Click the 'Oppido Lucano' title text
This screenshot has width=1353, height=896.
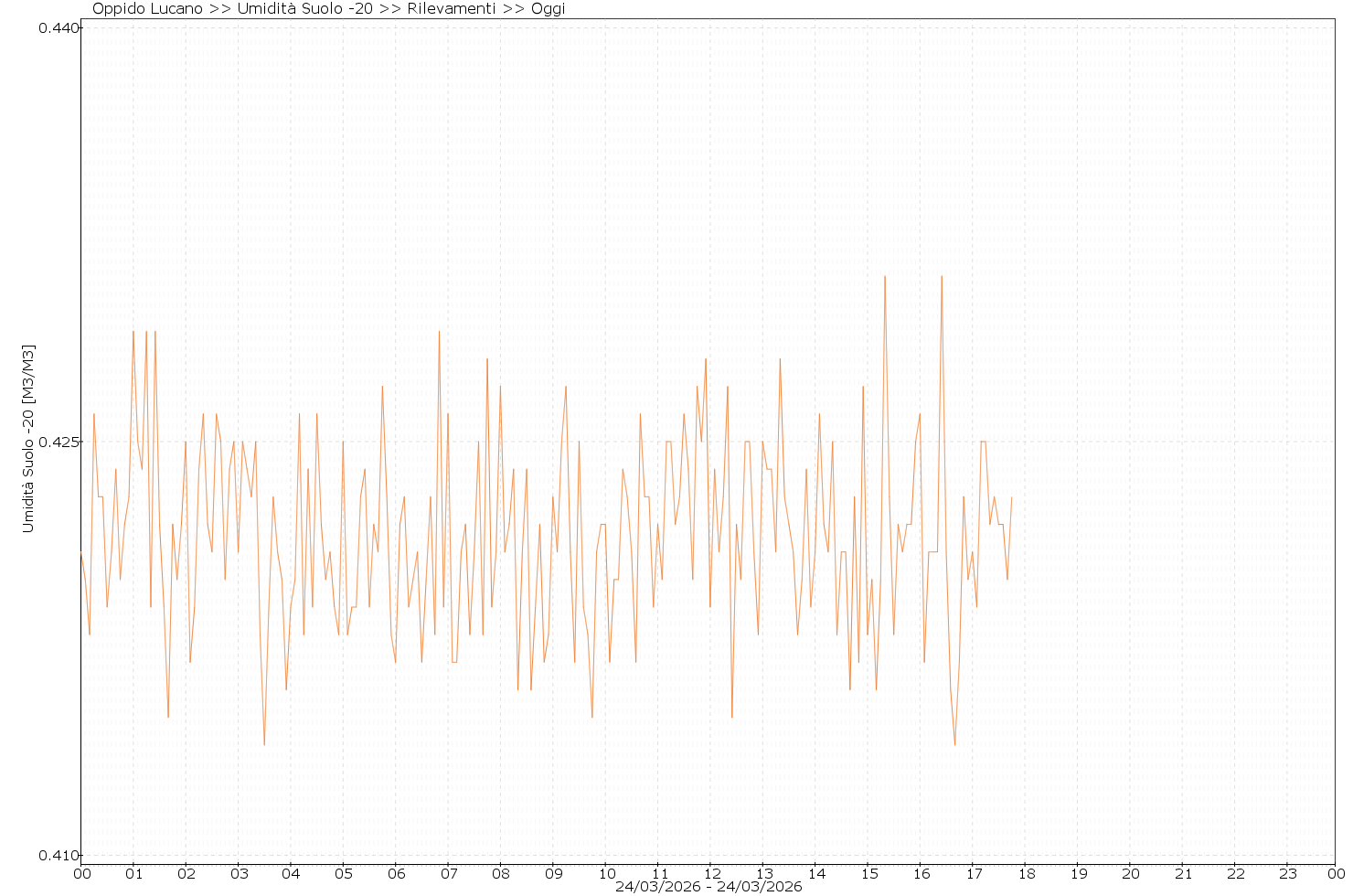pyautogui.click(x=149, y=9)
